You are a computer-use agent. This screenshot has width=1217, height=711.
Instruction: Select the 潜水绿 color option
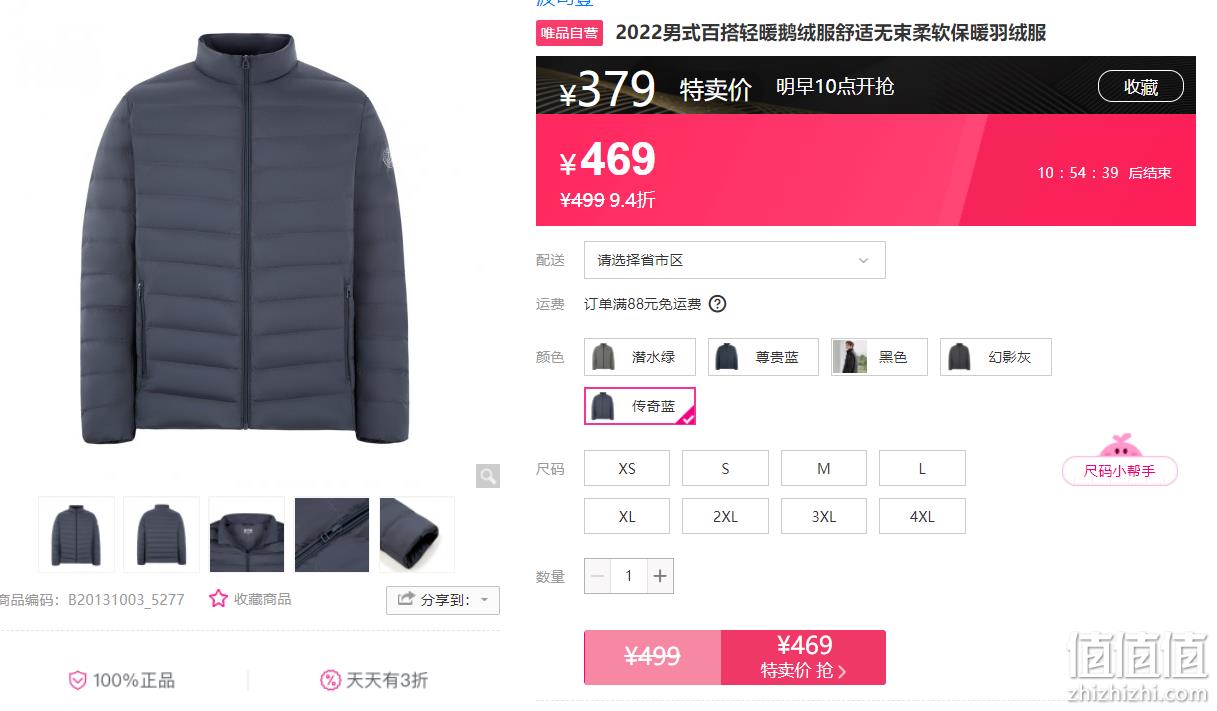tap(640, 357)
